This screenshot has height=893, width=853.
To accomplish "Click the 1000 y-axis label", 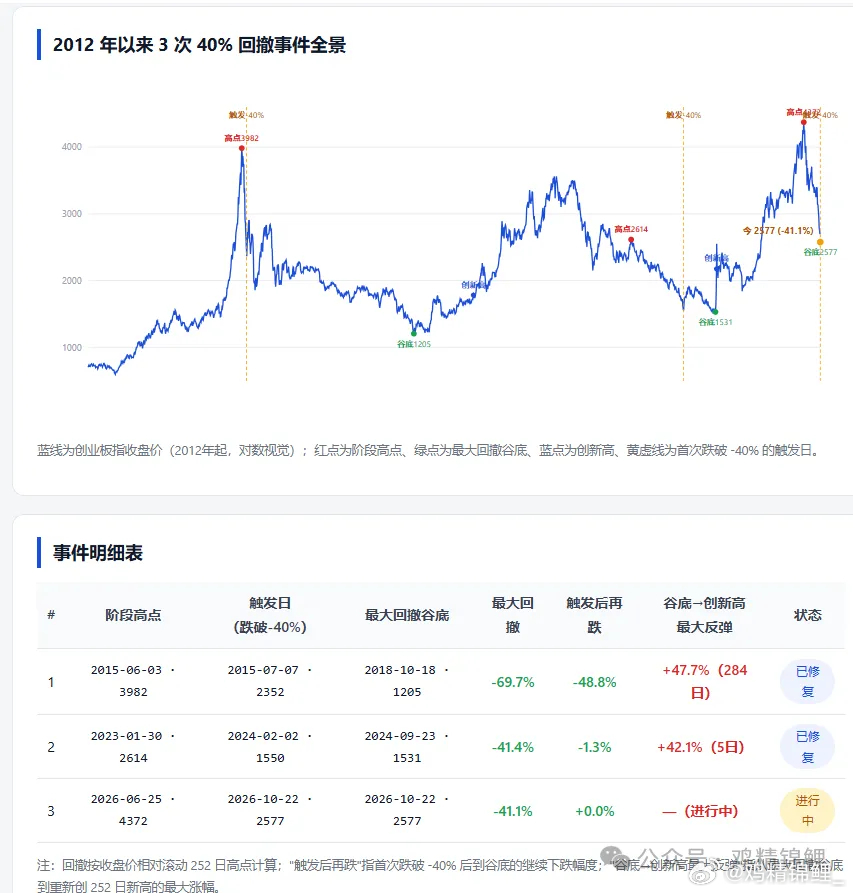I will coord(72,347).
